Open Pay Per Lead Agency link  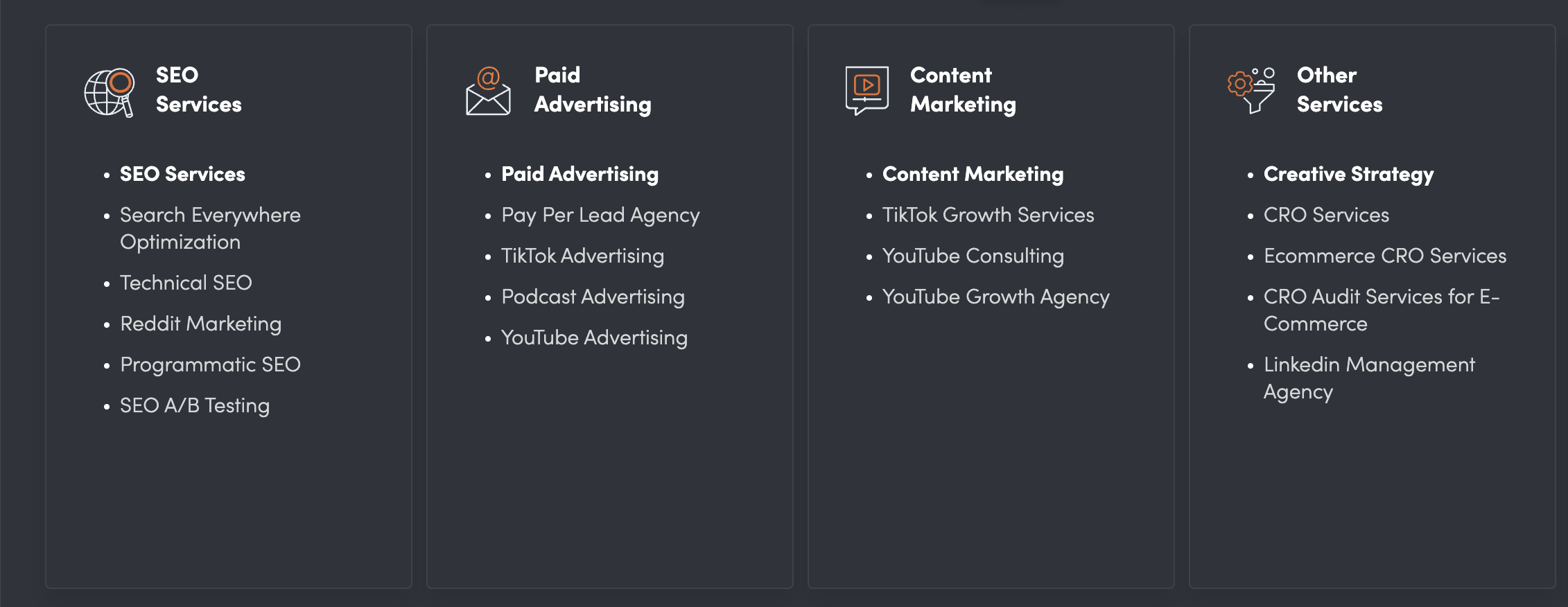tap(600, 215)
